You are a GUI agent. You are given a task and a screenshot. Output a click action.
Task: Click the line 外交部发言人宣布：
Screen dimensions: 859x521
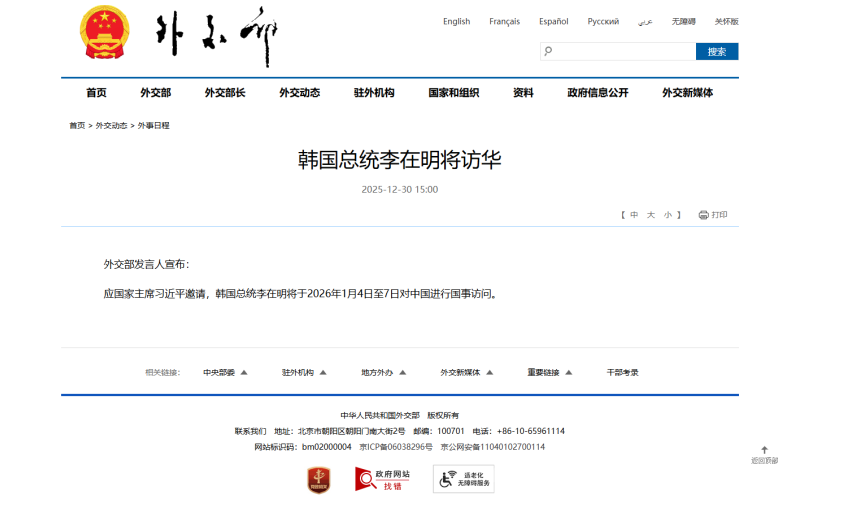[x=147, y=265]
